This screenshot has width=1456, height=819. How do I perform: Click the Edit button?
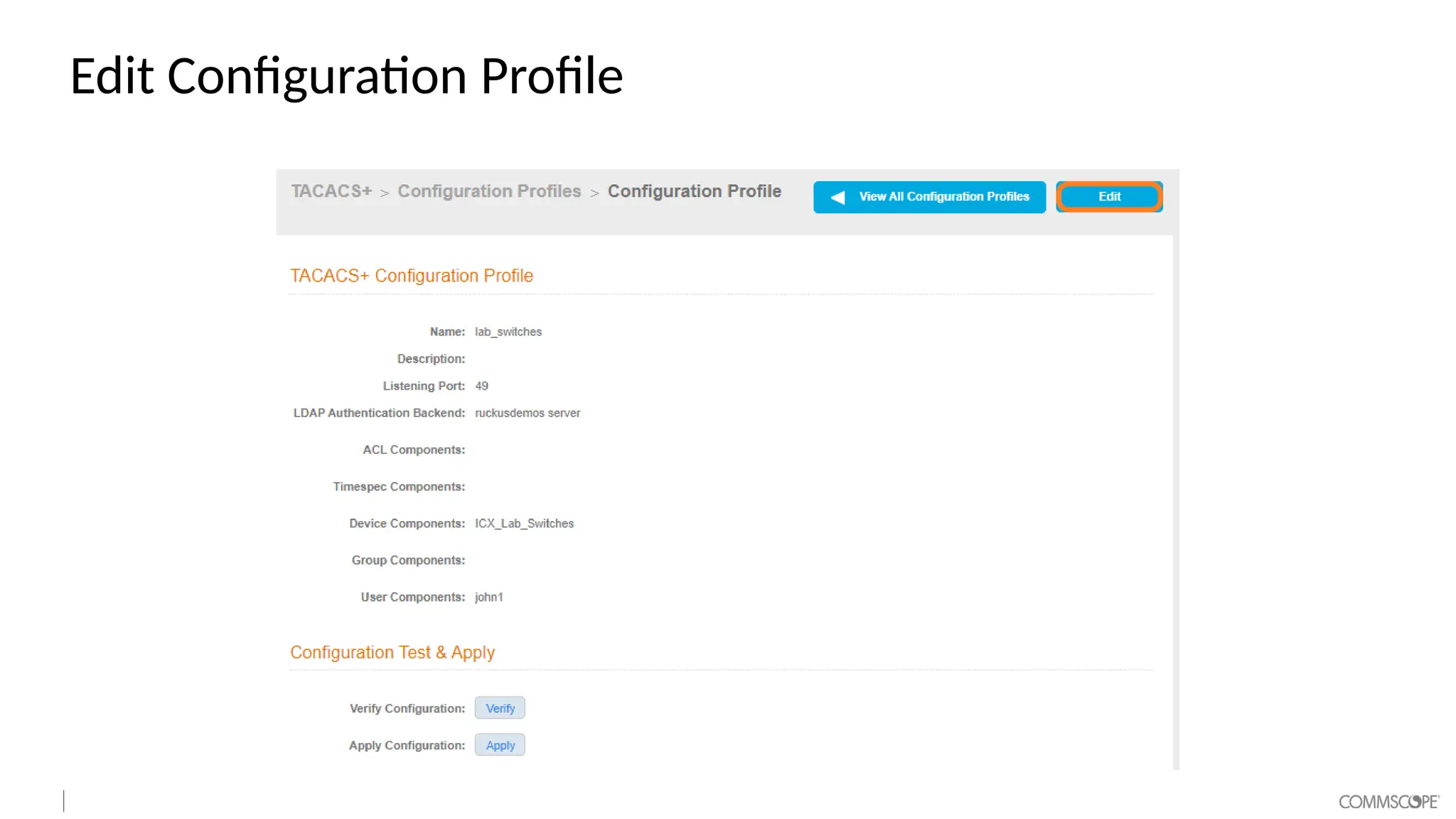pyautogui.click(x=1109, y=197)
